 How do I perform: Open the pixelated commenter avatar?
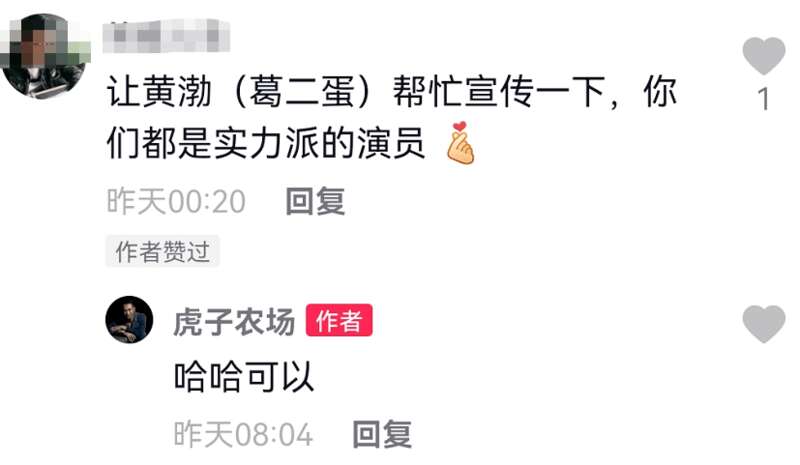click(45, 55)
